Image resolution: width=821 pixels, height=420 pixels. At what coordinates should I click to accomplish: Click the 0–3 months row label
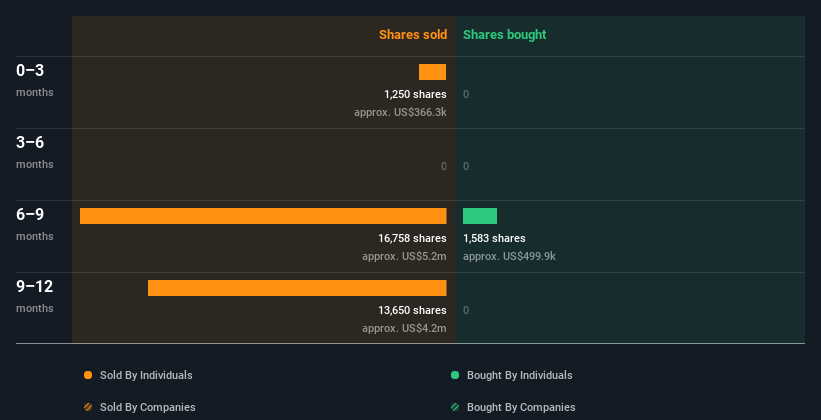[x=35, y=80]
